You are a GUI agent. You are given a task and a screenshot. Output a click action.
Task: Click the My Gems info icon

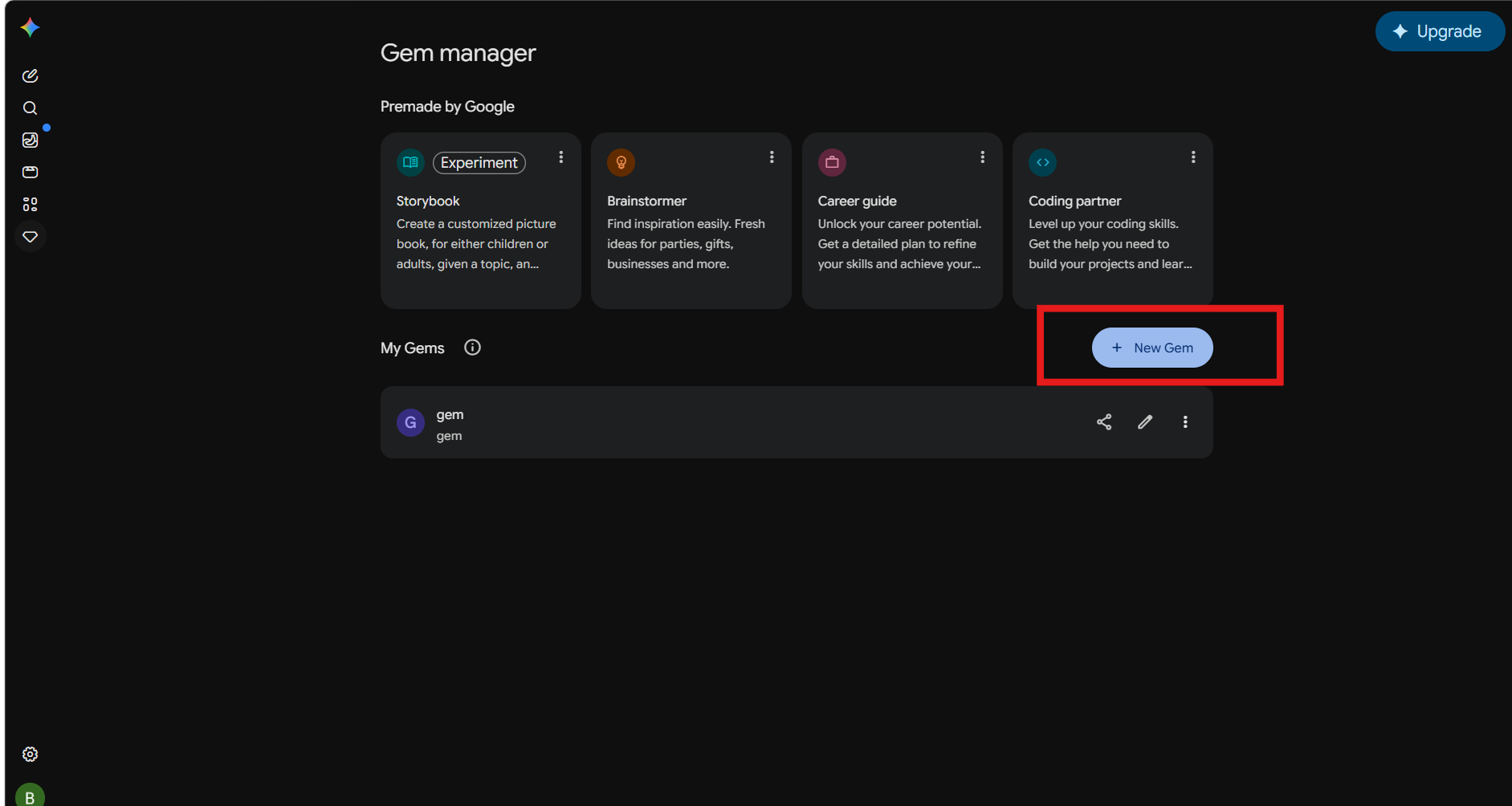pyautogui.click(x=472, y=348)
